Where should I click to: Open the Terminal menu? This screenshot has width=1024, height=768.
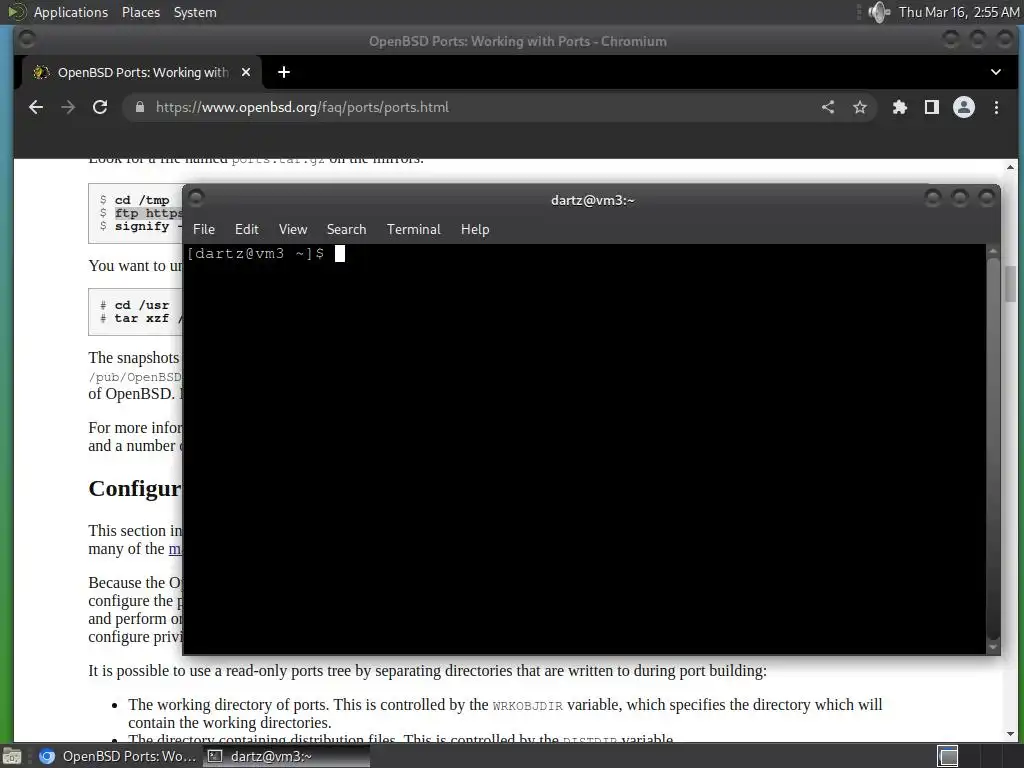coord(413,229)
